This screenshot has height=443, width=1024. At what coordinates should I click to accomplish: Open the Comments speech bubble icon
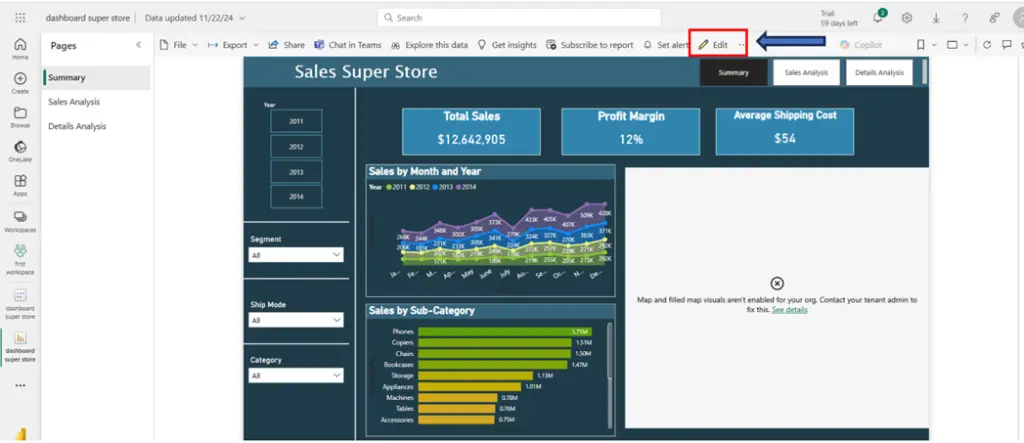pos(1007,45)
